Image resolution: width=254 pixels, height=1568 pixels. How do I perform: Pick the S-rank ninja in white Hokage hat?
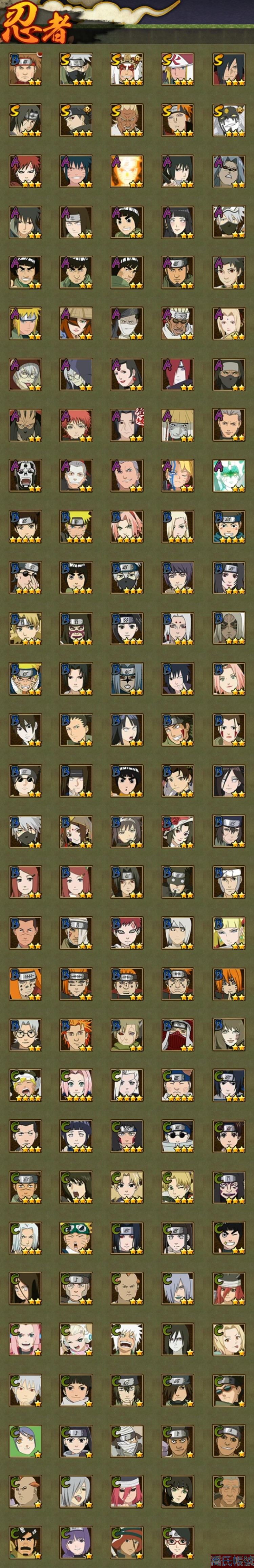178,69
